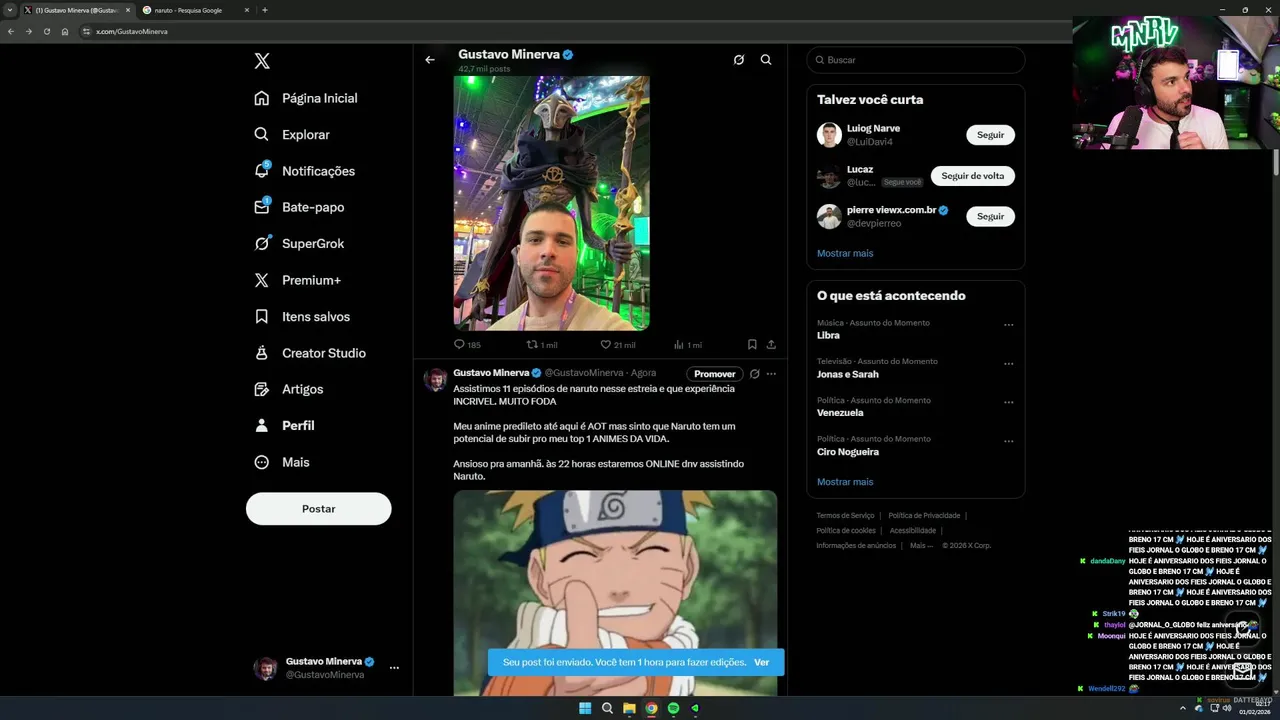Screen dimensions: 1280x720
Task: Open Termos de Serviço link
Action: point(846,516)
